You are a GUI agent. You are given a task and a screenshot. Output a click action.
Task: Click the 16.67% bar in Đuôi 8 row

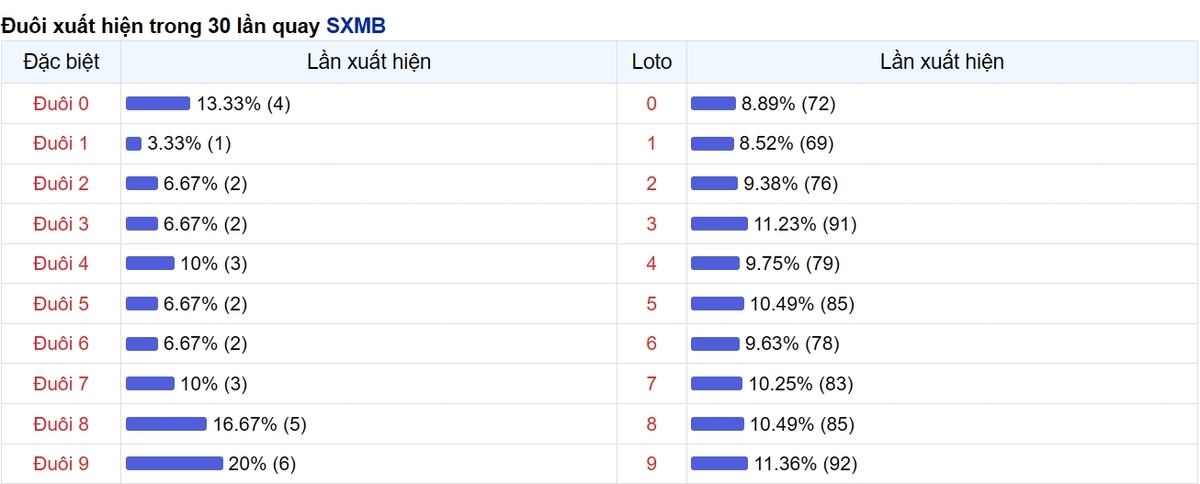point(166,424)
